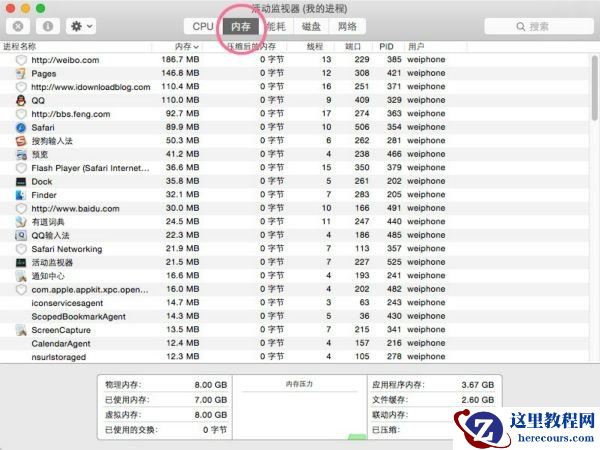
Task: Click the 有道词典 icon
Action: coord(21,222)
